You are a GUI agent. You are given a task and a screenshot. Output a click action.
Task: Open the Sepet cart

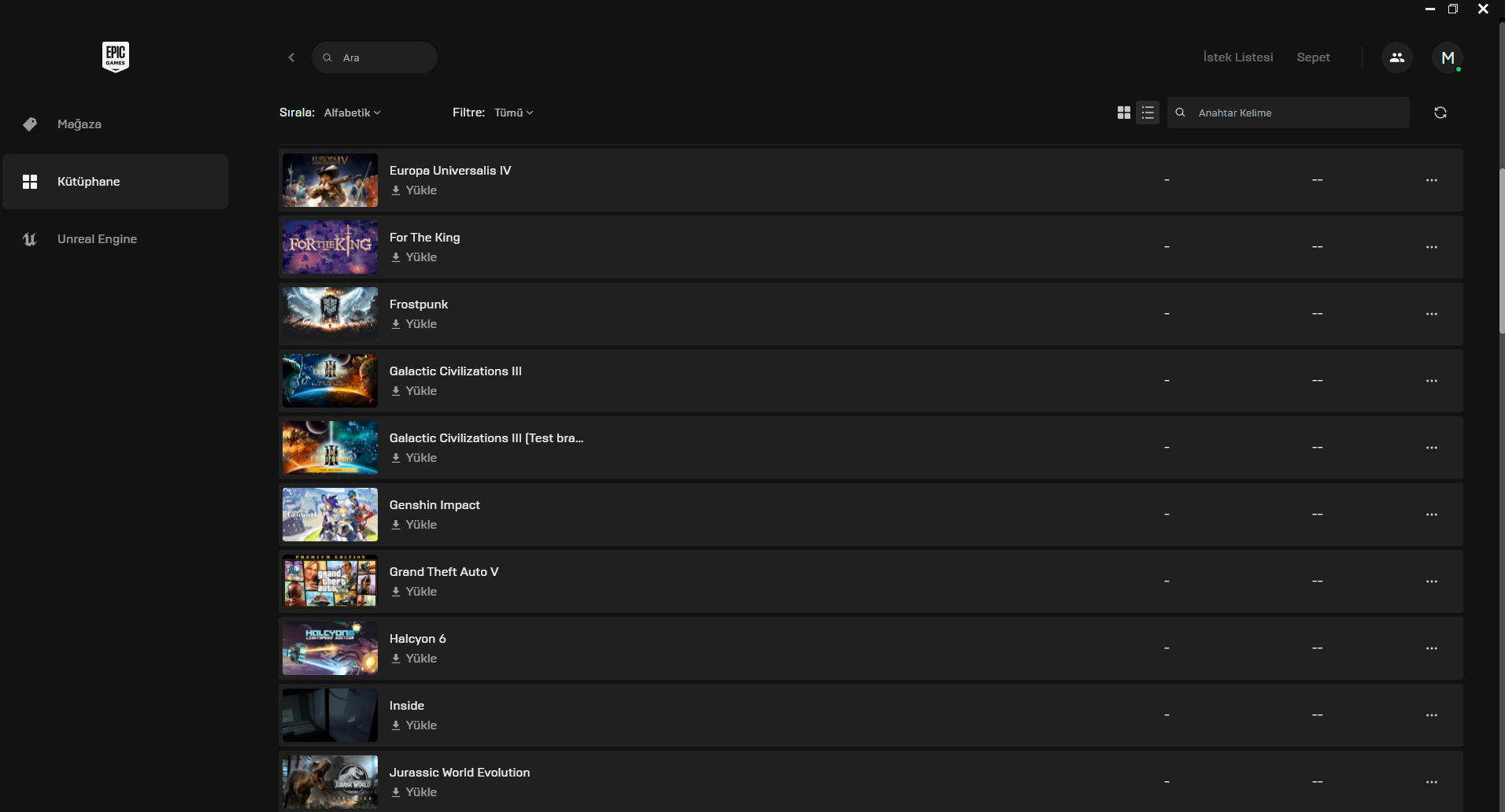tap(1314, 57)
